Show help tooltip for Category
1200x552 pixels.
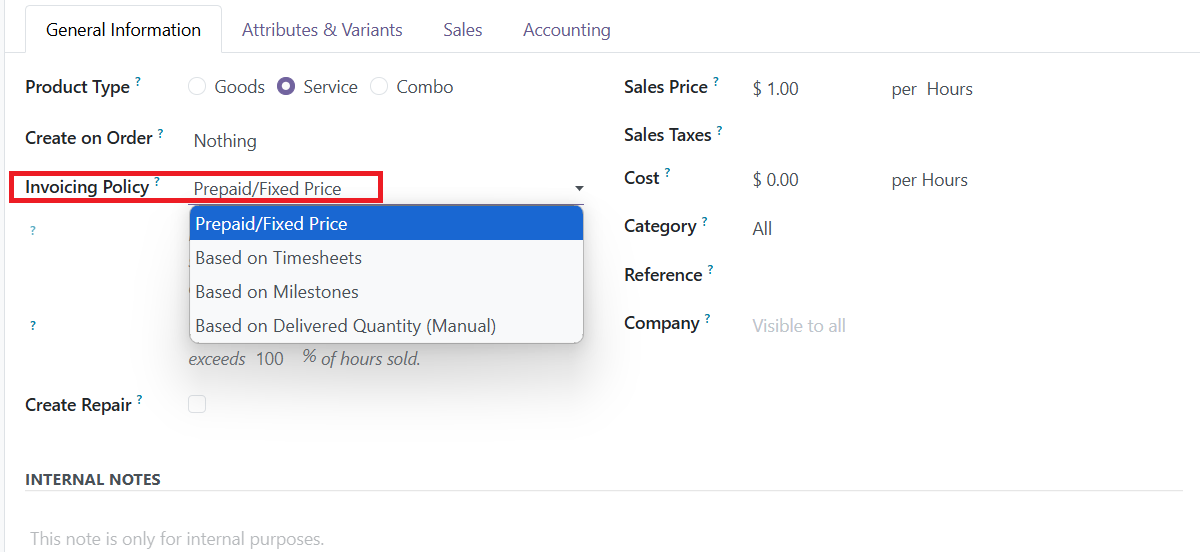(x=705, y=222)
